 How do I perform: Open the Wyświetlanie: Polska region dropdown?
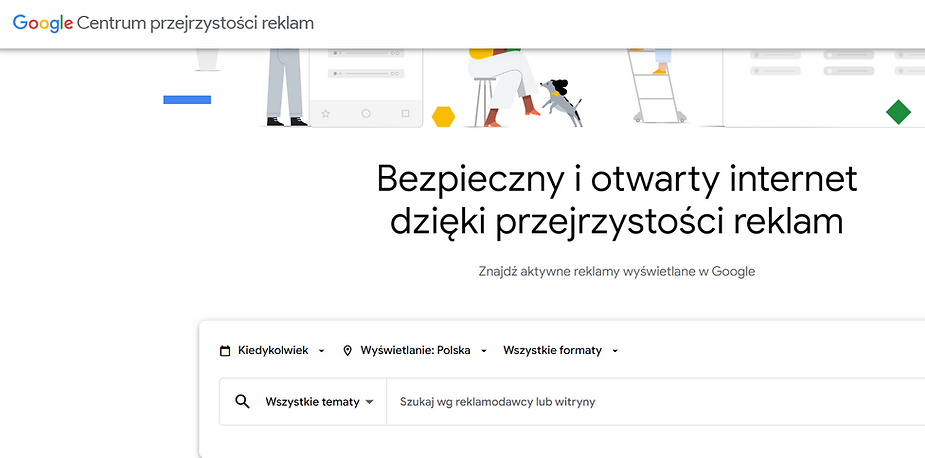pos(415,351)
